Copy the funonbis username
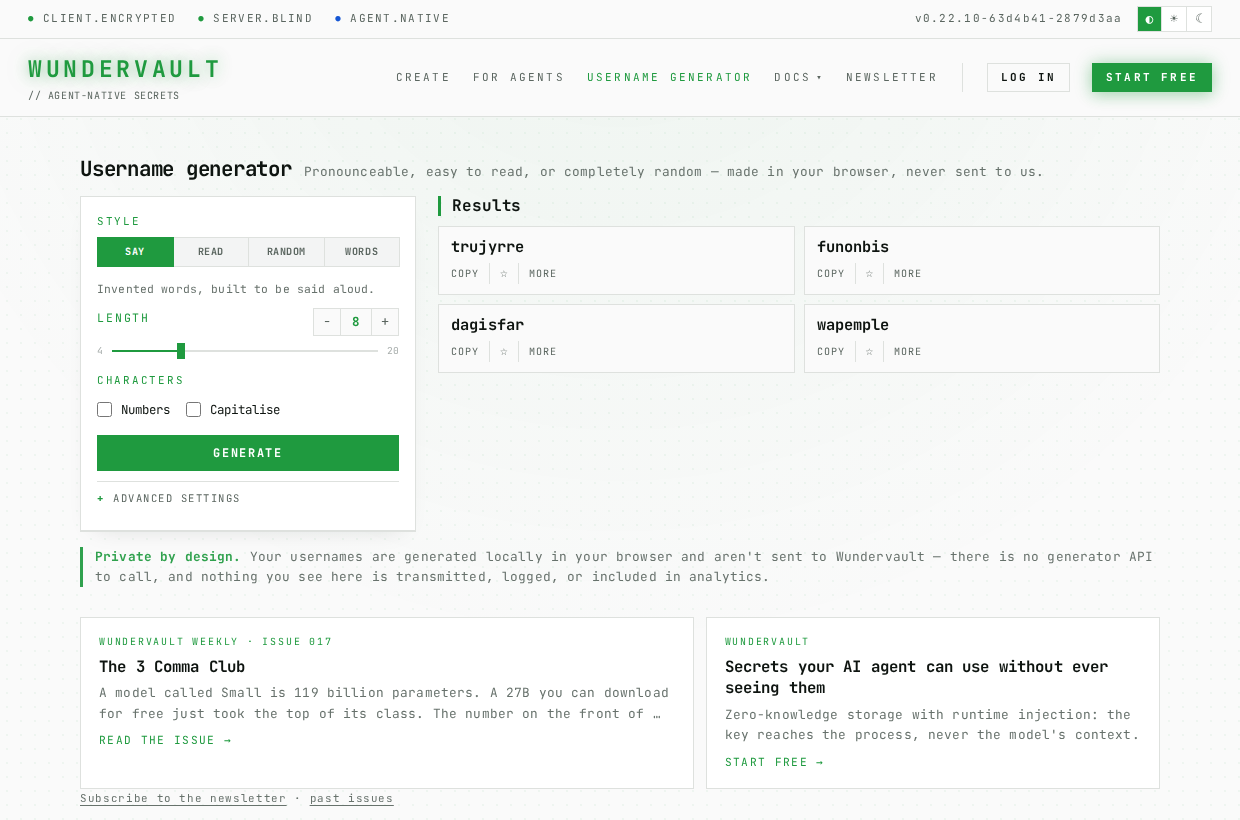Viewport: 1240px width, 820px height. tap(831, 273)
